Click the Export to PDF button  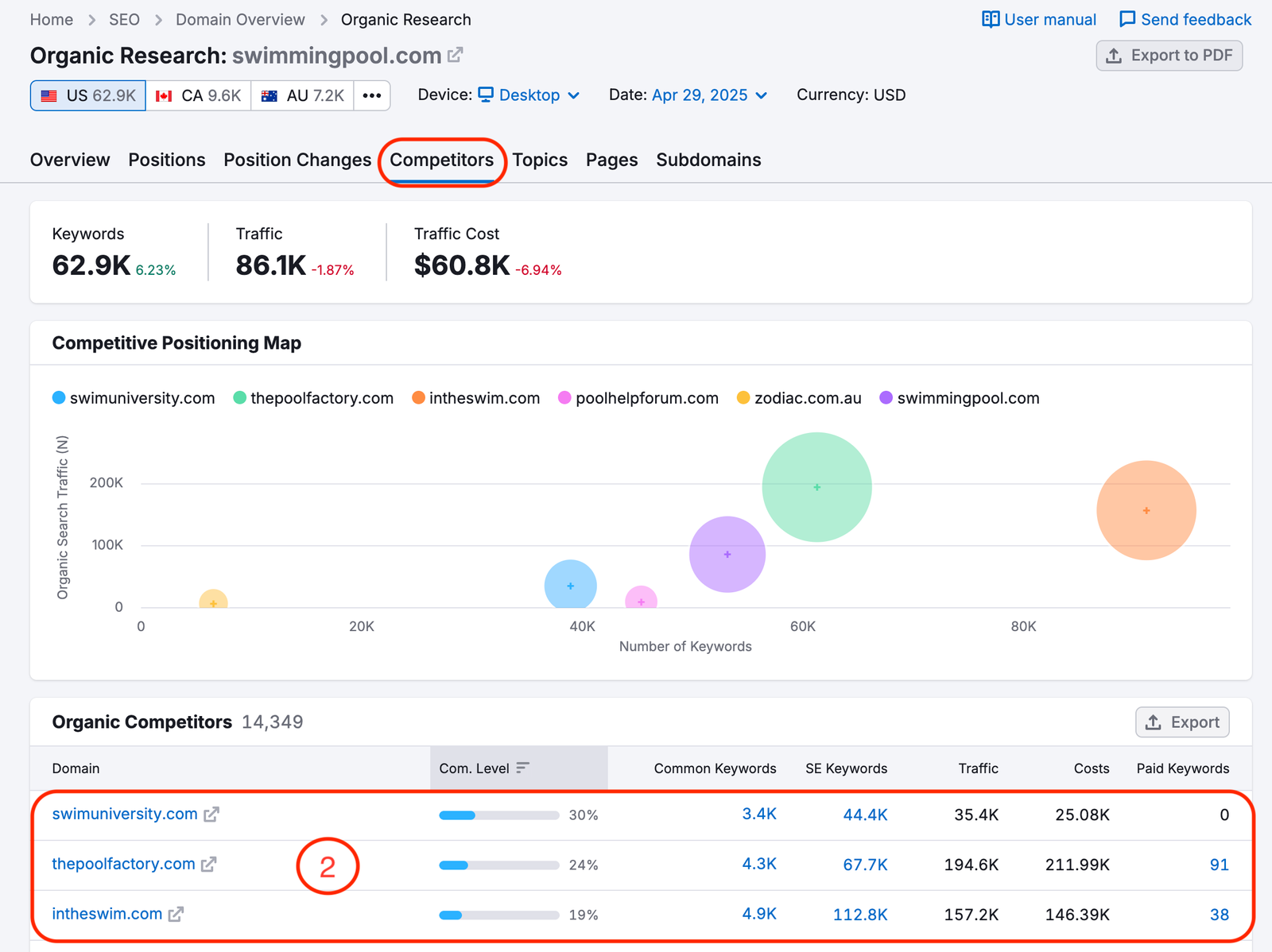1169,56
